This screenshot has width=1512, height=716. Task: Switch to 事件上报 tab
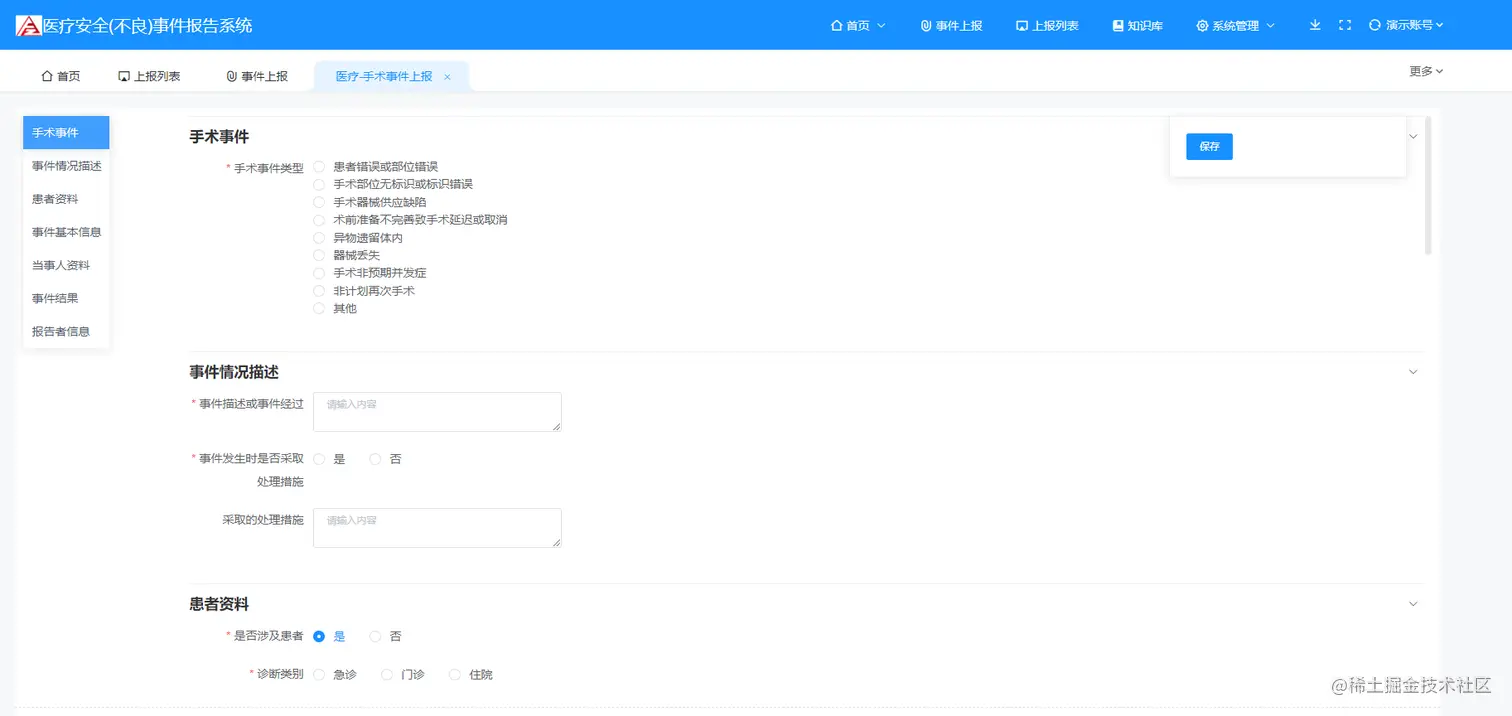pos(257,76)
